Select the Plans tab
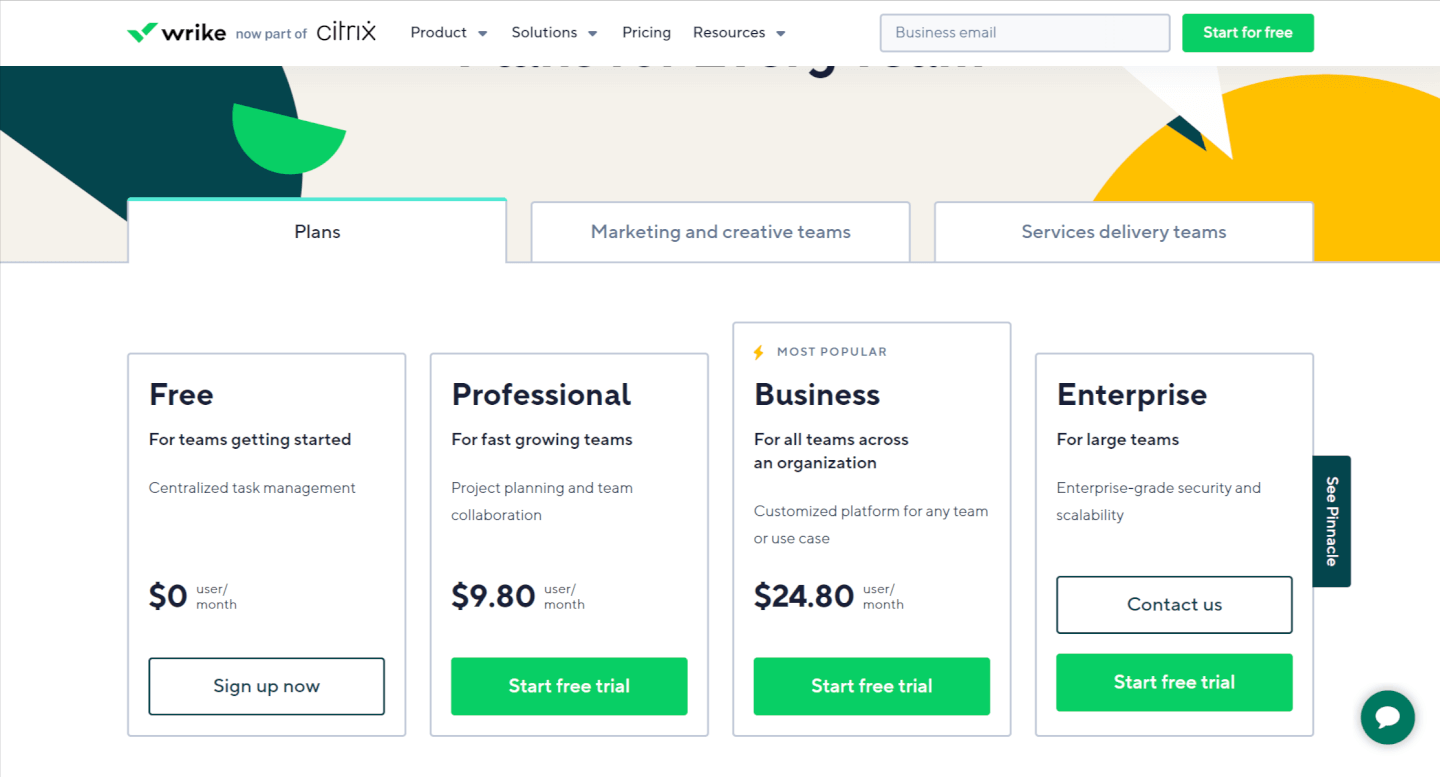The image size is (1440, 777). pyautogui.click(x=317, y=231)
